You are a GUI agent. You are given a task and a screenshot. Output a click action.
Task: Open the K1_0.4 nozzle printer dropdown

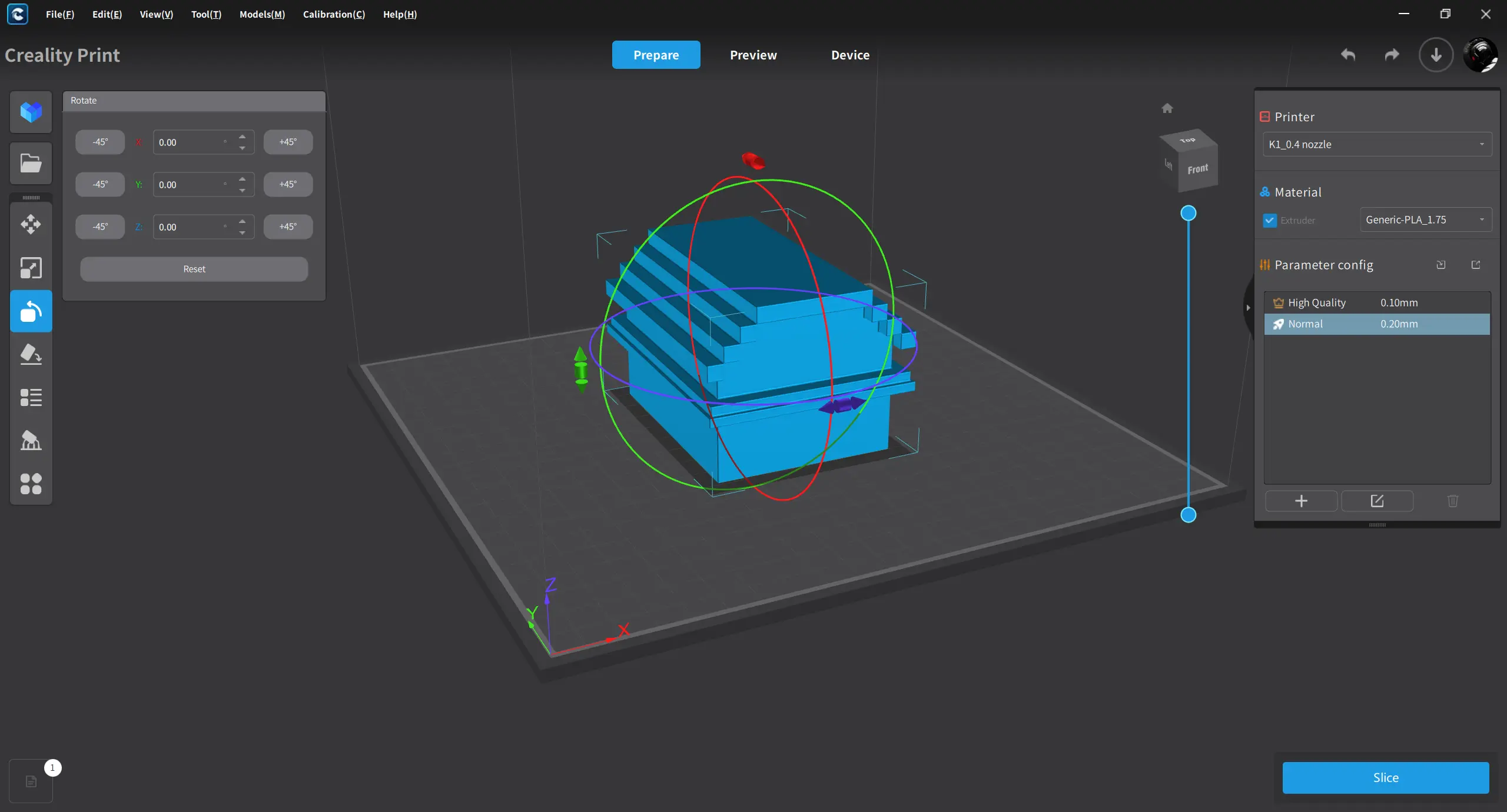click(1377, 144)
